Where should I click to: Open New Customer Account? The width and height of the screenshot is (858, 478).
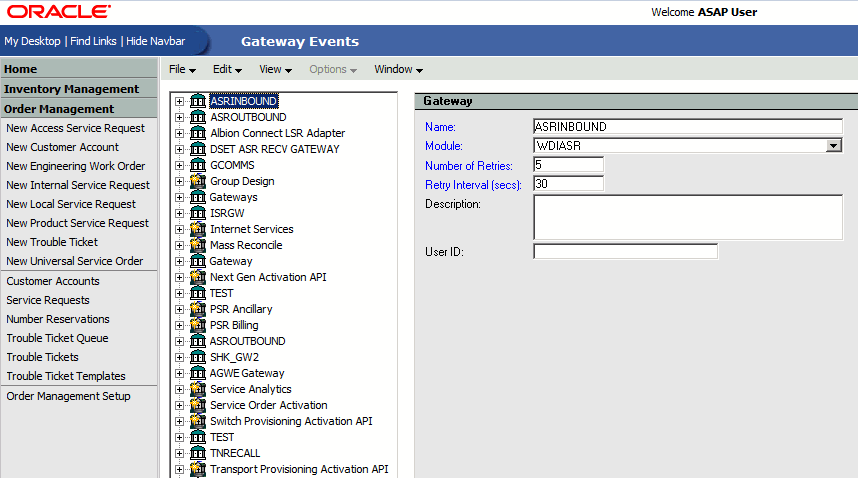point(62,147)
